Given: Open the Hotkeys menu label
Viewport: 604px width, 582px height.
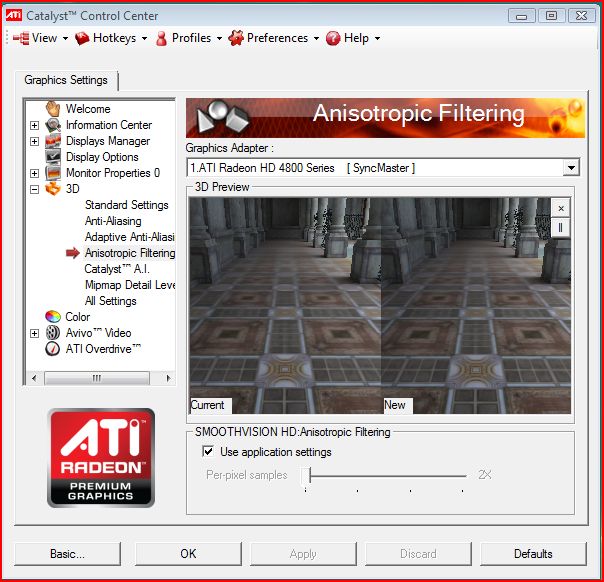Looking at the screenshot, I should [x=114, y=38].
